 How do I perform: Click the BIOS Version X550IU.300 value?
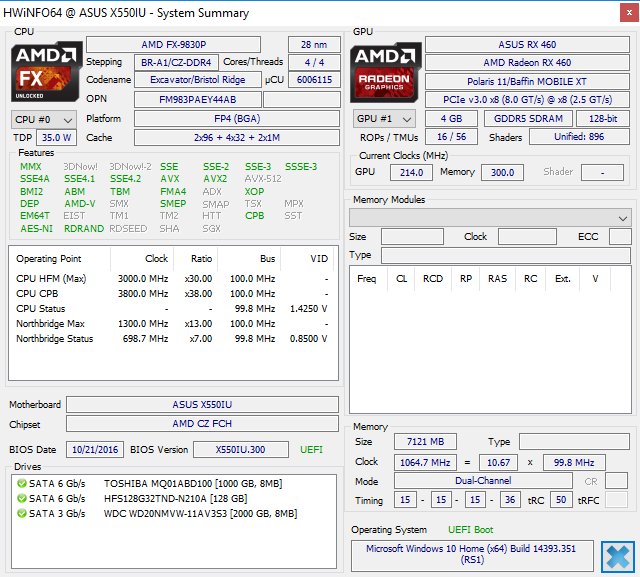point(240,450)
